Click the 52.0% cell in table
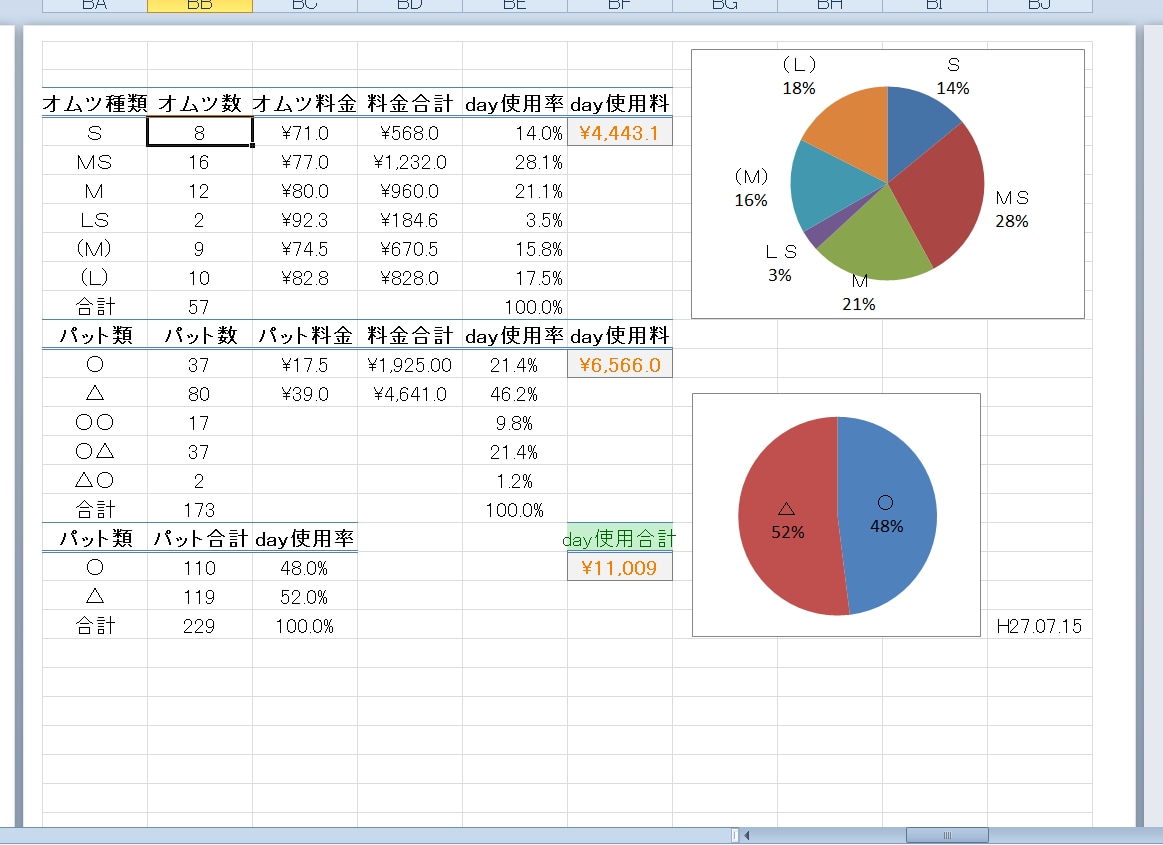The height and width of the screenshot is (845, 1163). coord(305,596)
